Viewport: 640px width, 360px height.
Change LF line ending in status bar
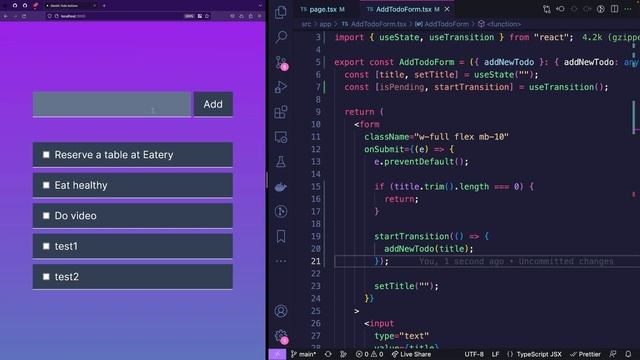(495, 354)
